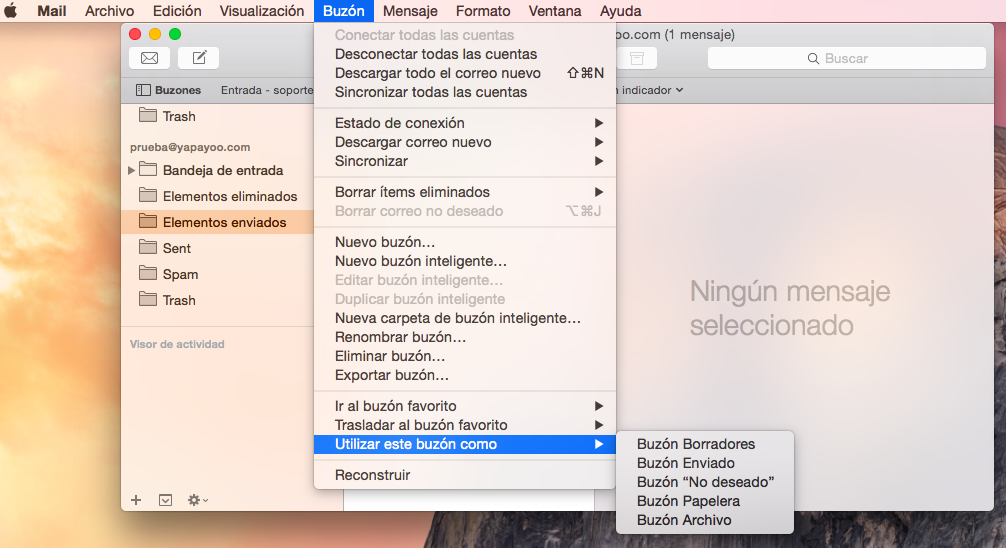
Task: Open Borrar ítems eliminados submenu
Action: (465, 192)
